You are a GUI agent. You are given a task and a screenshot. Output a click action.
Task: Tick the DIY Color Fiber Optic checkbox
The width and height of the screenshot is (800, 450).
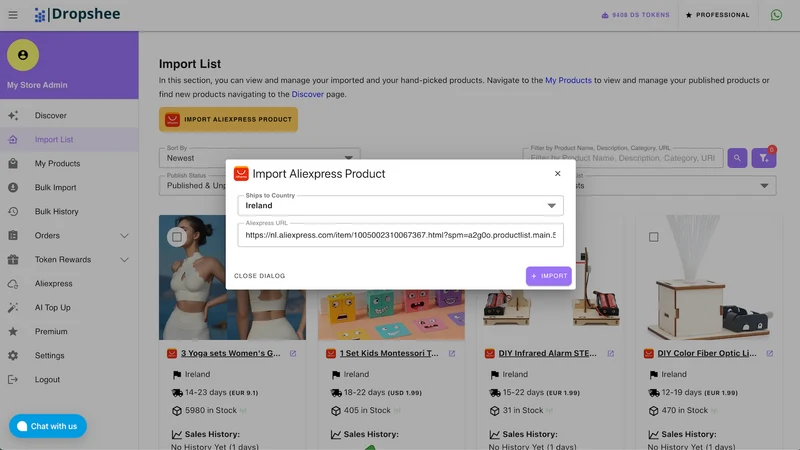pyautogui.click(x=654, y=237)
